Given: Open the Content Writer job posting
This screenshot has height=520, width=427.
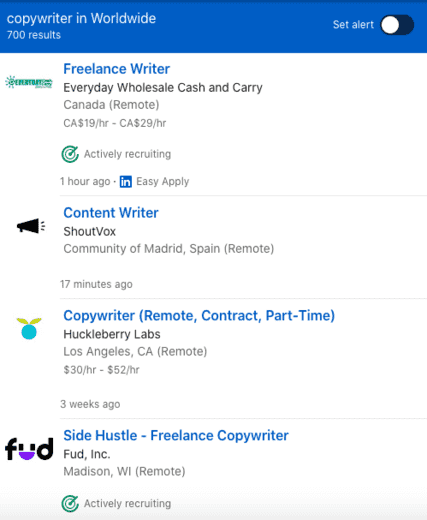Looking at the screenshot, I should pyautogui.click(x=111, y=213).
